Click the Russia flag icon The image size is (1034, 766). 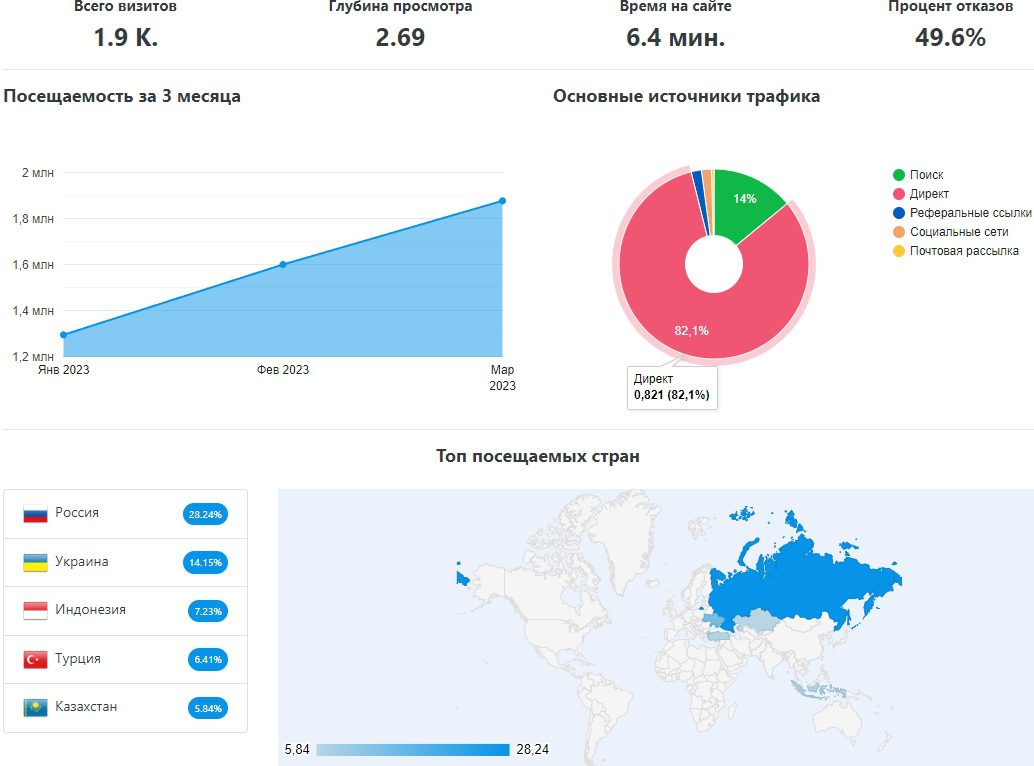coord(35,514)
